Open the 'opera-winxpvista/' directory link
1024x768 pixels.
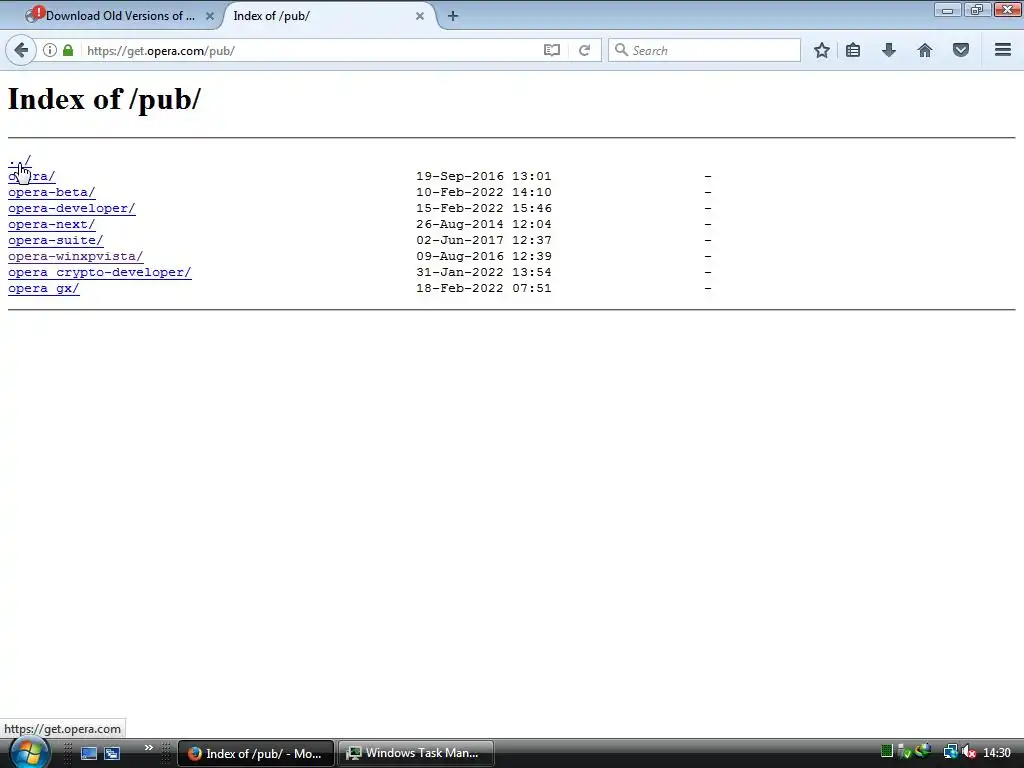[x=76, y=257]
